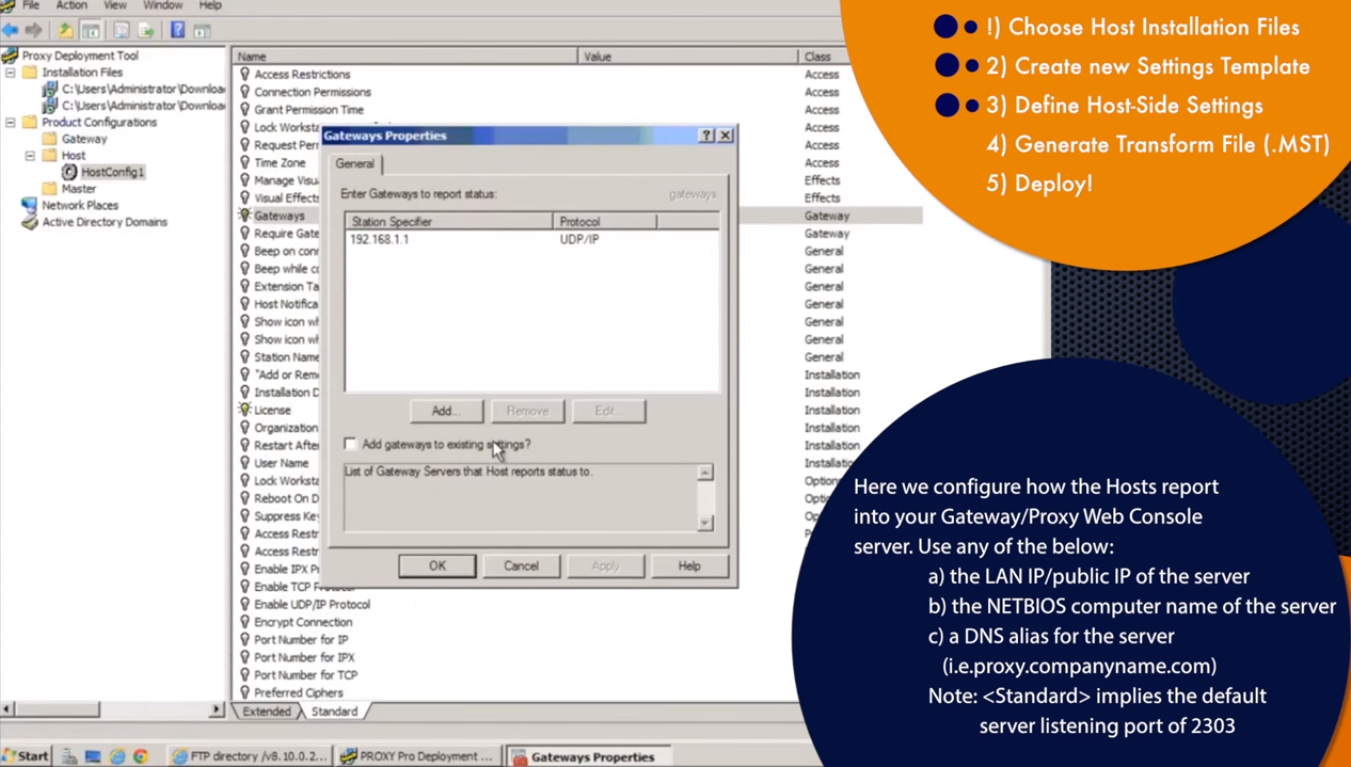The image size is (1351, 767).
Task: Enable the 'Add gateways to existing settings?' checkbox
Action: 350,444
